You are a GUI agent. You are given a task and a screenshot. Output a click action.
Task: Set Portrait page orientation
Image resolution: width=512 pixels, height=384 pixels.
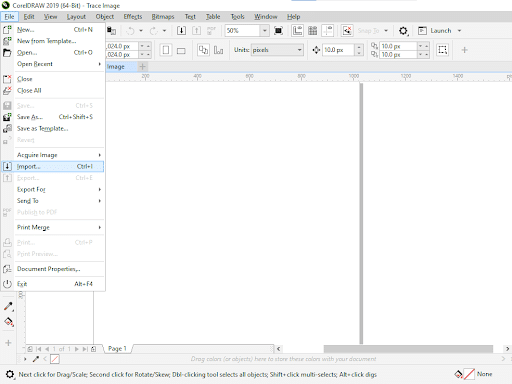point(166,50)
